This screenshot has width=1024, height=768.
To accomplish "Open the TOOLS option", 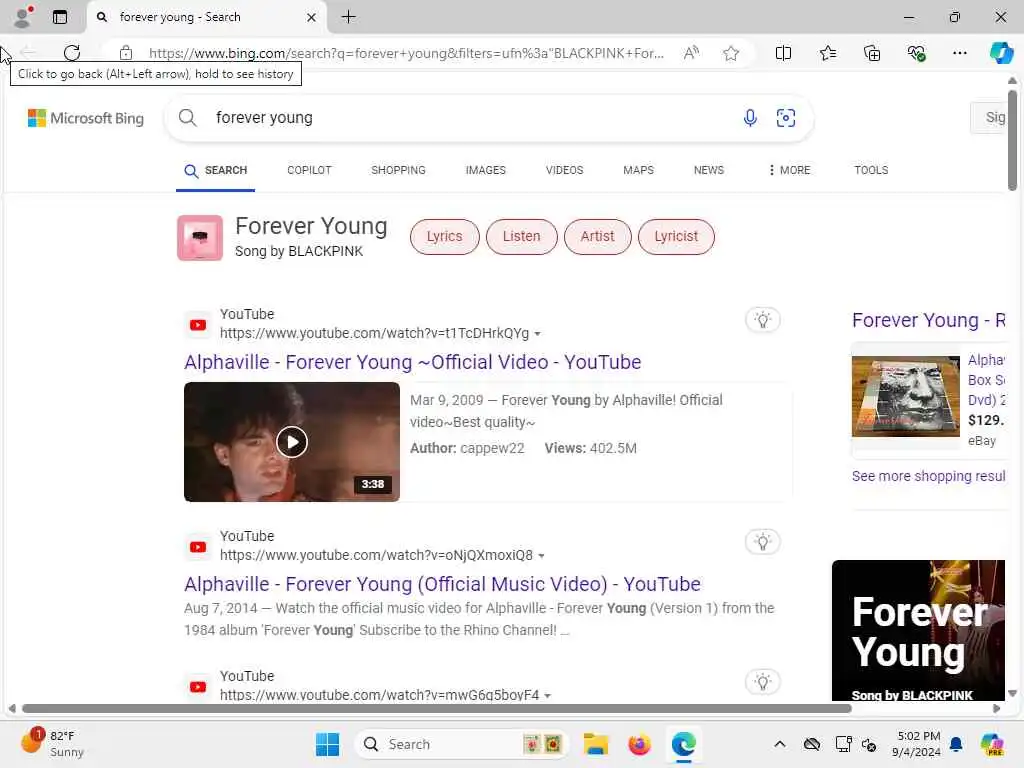I will coord(871,170).
